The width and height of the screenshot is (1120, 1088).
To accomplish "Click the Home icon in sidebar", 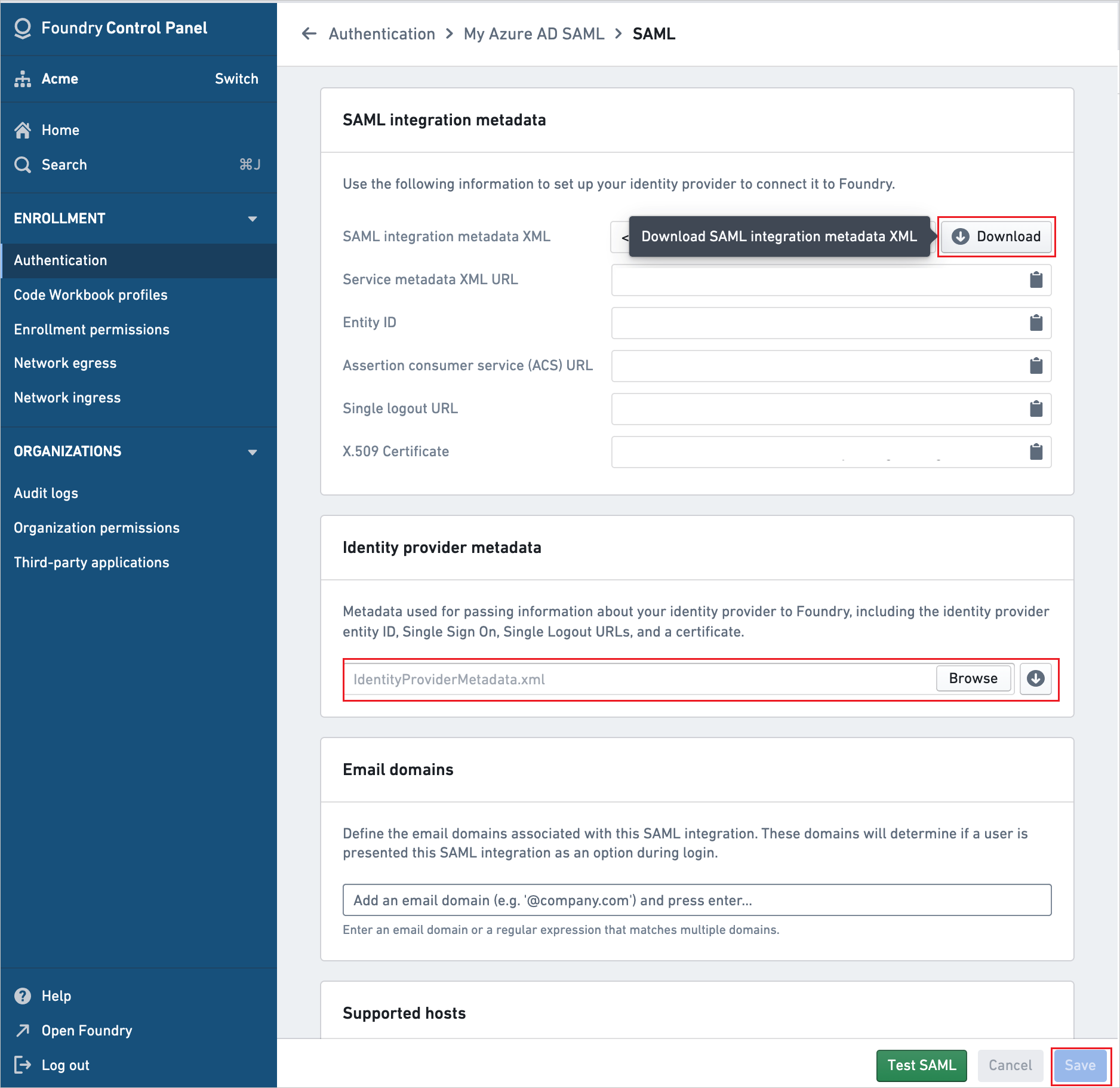I will pyautogui.click(x=23, y=130).
